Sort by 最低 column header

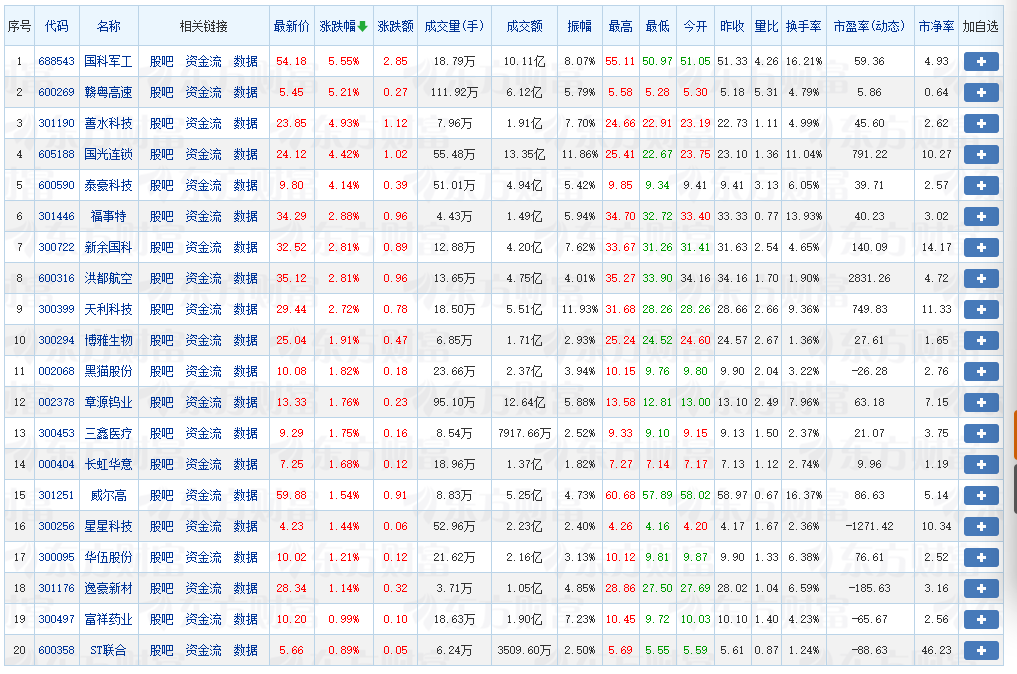click(x=657, y=27)
